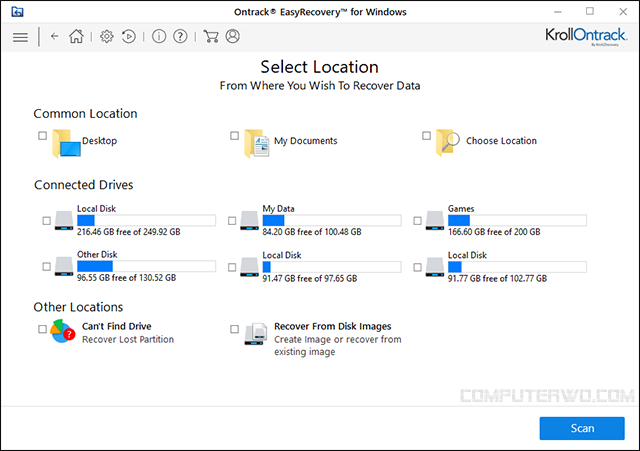Click the Games usage bar
This screenshot has height=451, width=640.
pos(517,220)
